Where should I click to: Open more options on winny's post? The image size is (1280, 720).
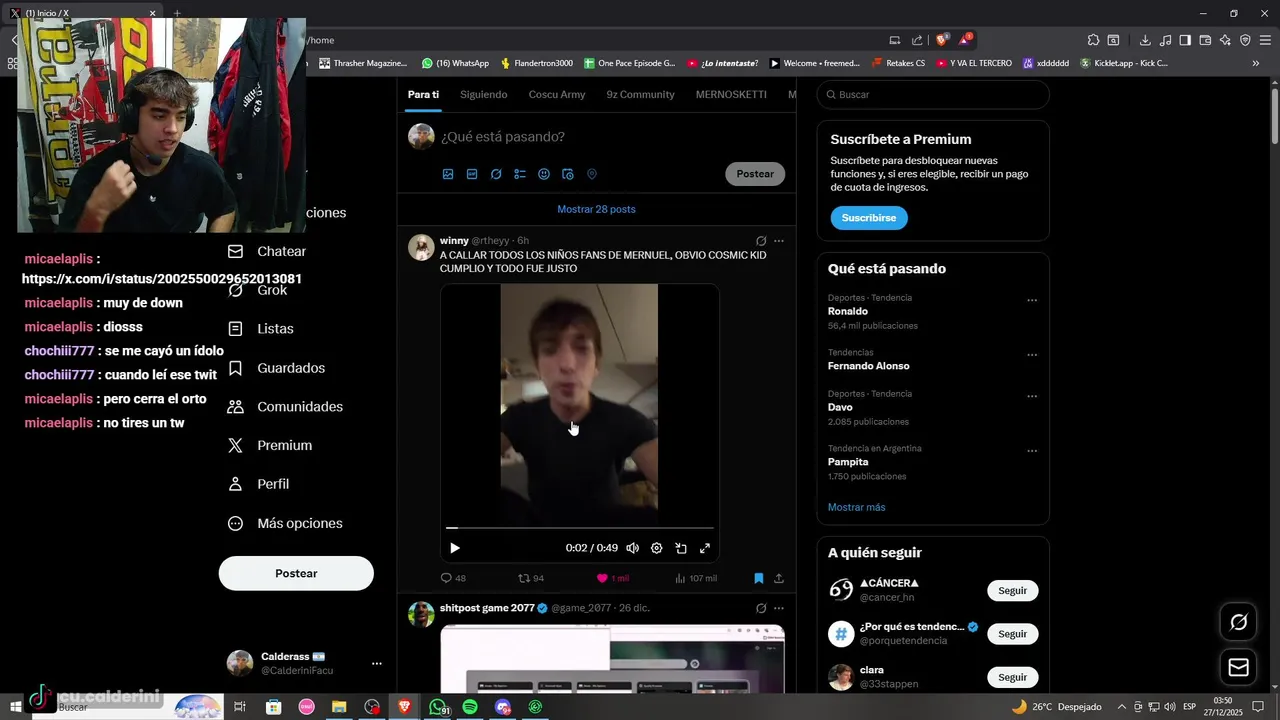[779, 241]
